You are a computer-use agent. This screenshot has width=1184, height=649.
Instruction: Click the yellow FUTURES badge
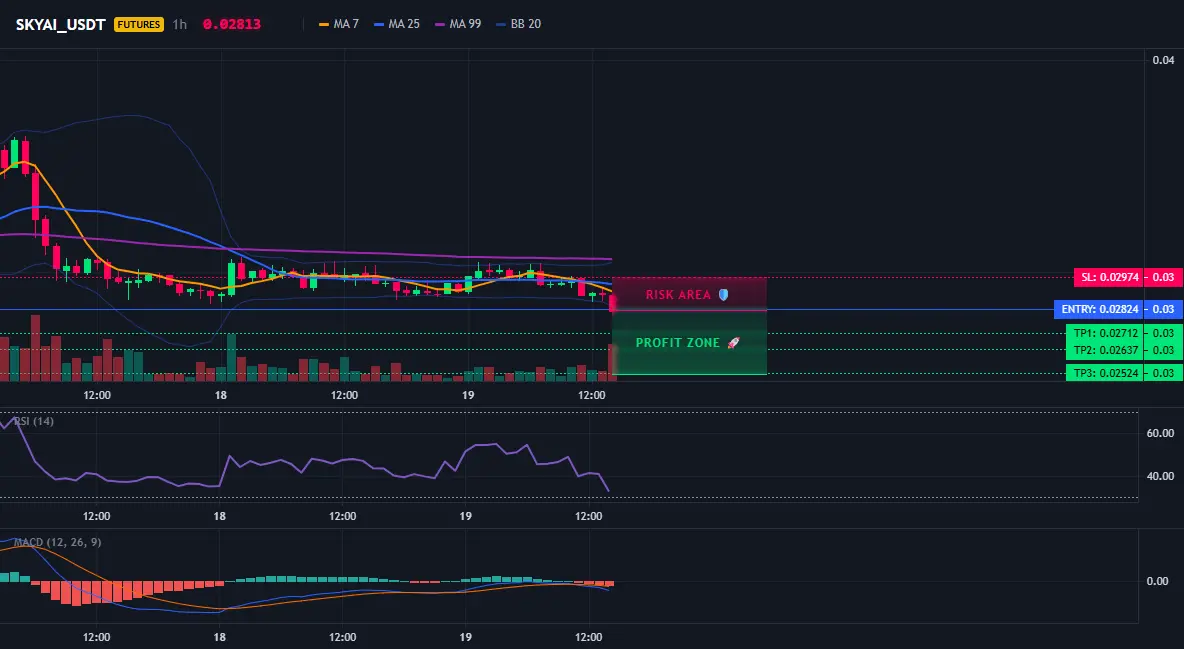[x=139, y=24]
